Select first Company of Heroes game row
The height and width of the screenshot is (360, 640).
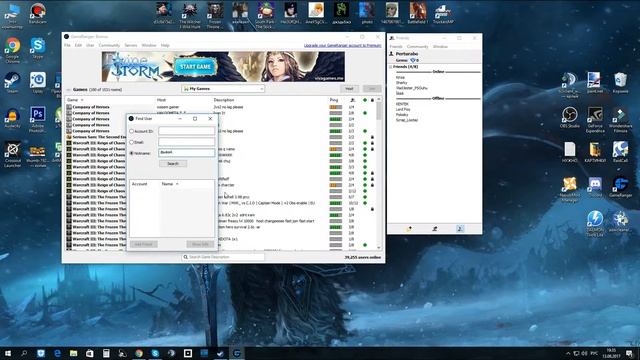point(223,107)
